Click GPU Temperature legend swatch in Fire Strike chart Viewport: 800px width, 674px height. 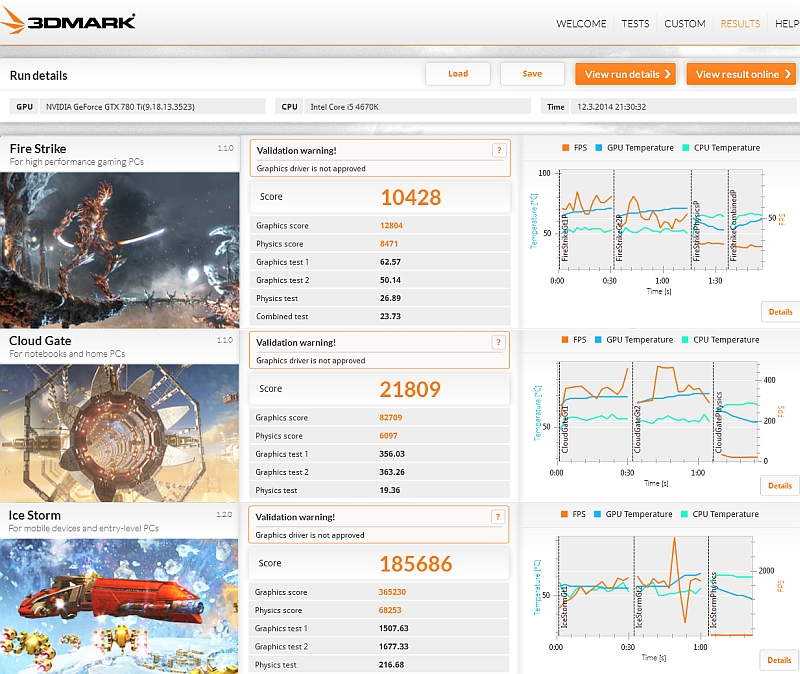tap(599, 147)
